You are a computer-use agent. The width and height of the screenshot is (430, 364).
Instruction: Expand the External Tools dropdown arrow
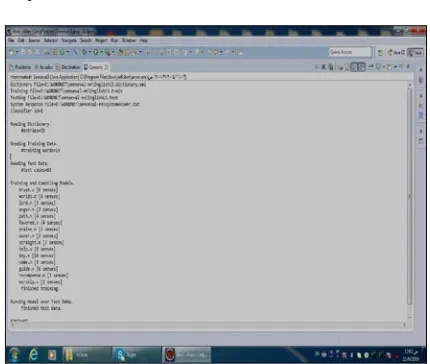point(113,52)
